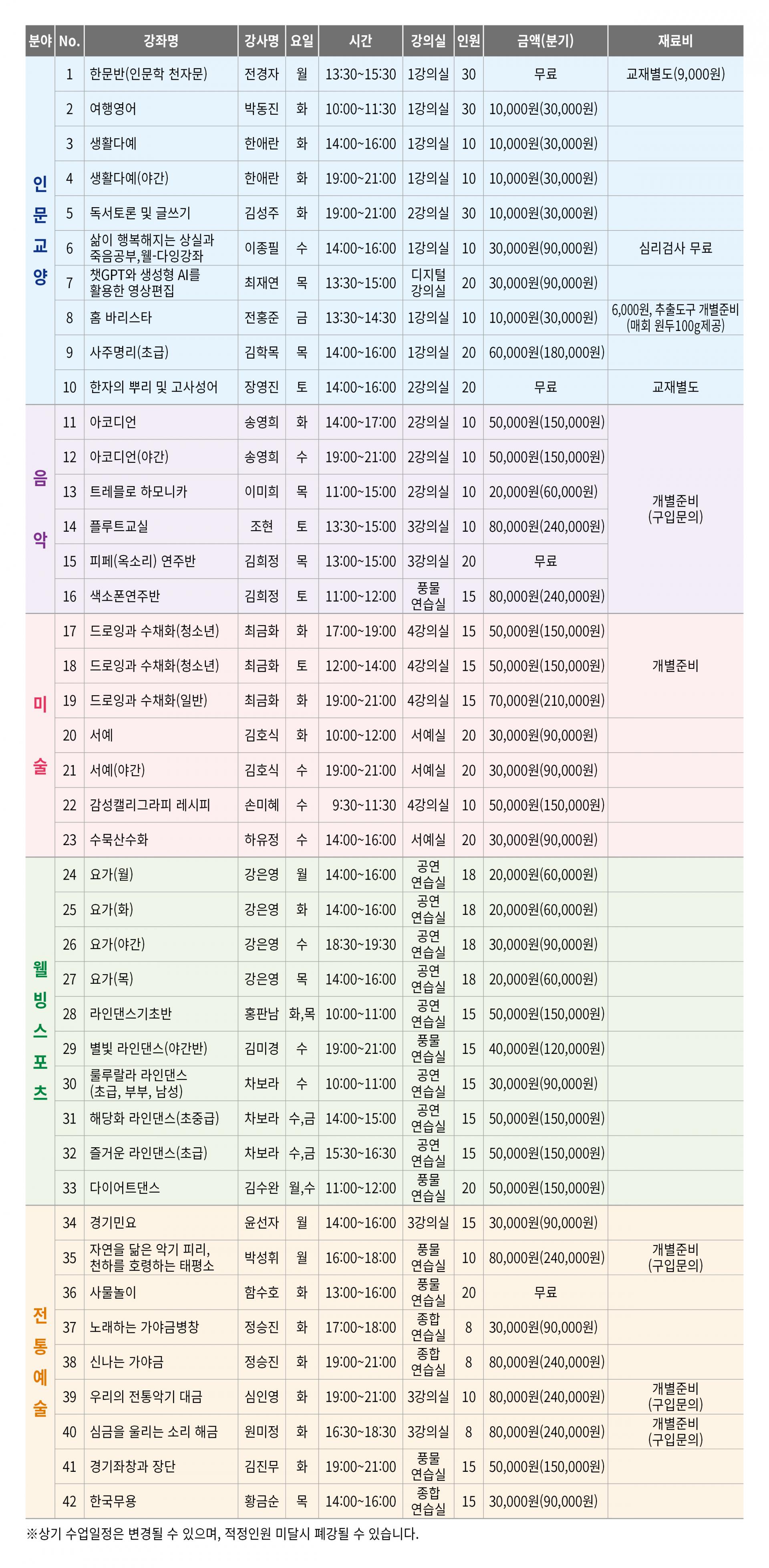Click the 심리검사 무료 materials cell
Screen dimensions: 769x1568
675,248
